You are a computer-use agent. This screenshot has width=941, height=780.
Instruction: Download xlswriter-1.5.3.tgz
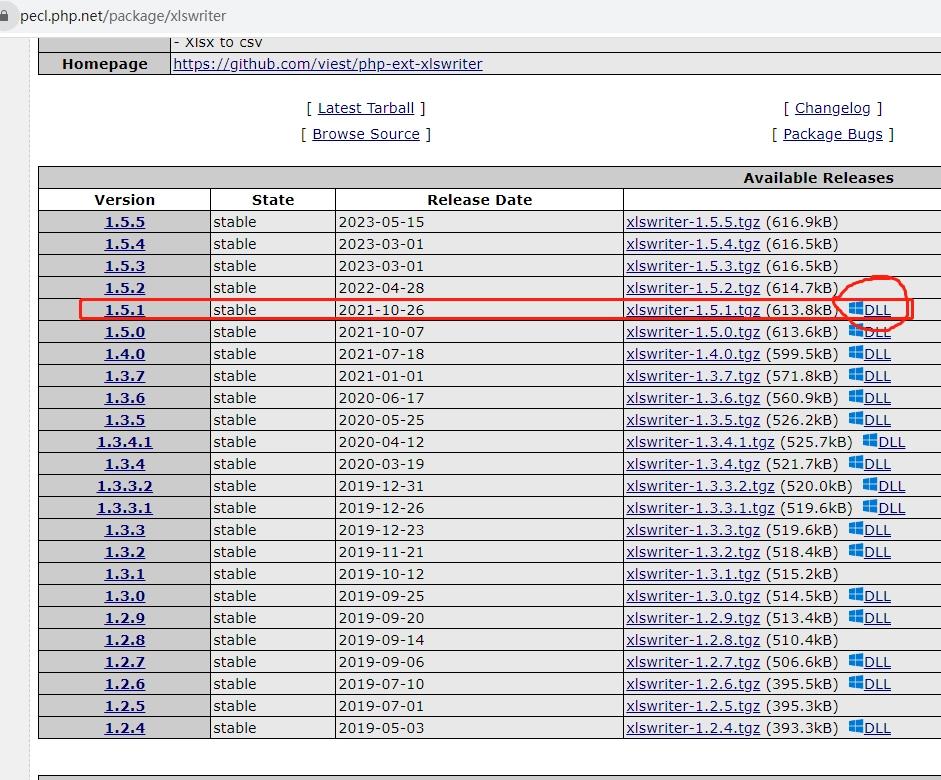point(693,266)
